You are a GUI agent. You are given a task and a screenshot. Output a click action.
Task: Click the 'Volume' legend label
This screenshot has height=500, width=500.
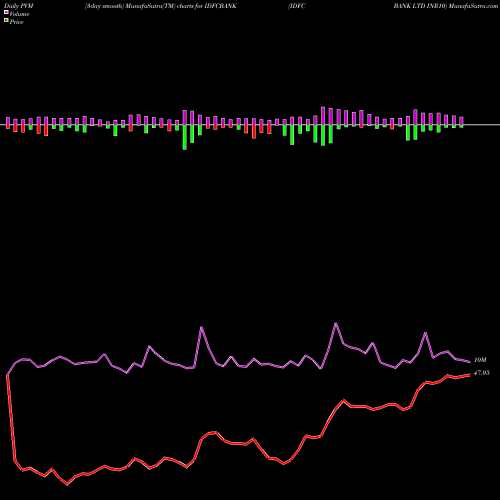click(19, 14)
